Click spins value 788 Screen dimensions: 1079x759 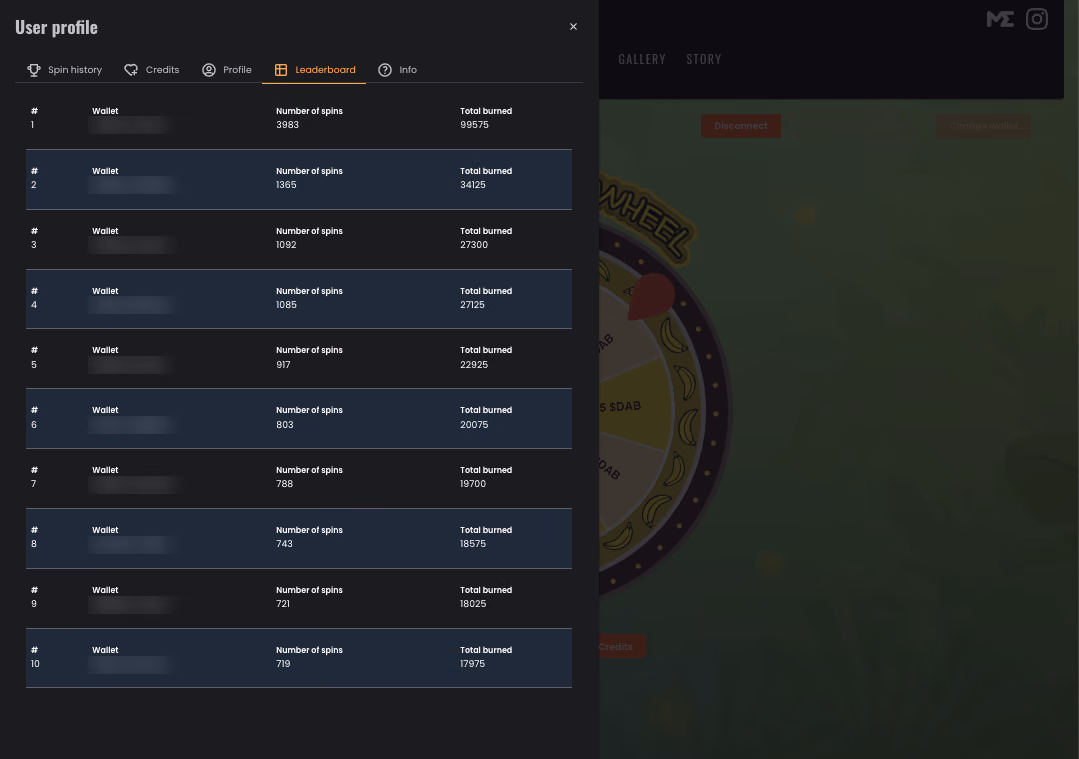coord(284,484)
